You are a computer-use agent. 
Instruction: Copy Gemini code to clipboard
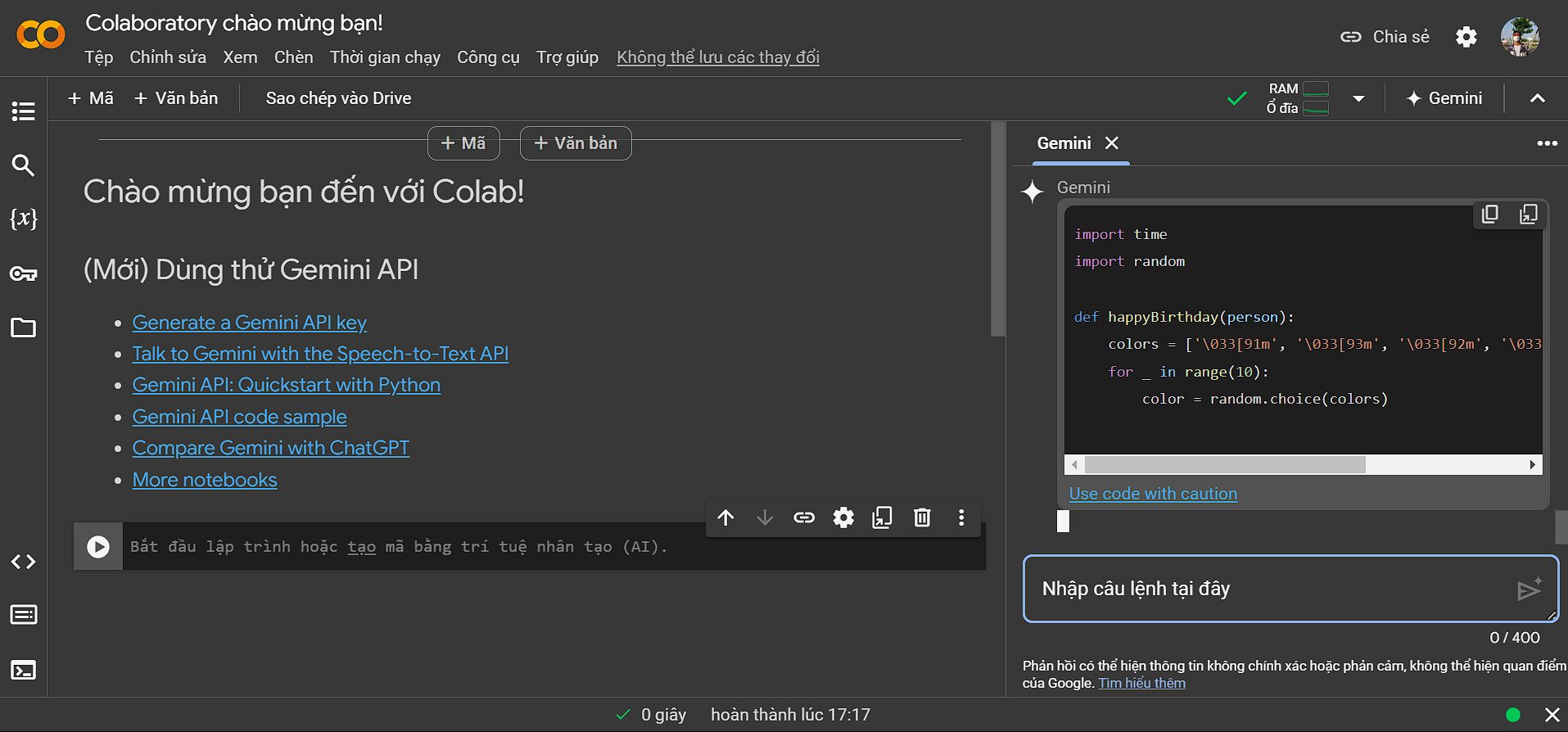coord(1490,215)
